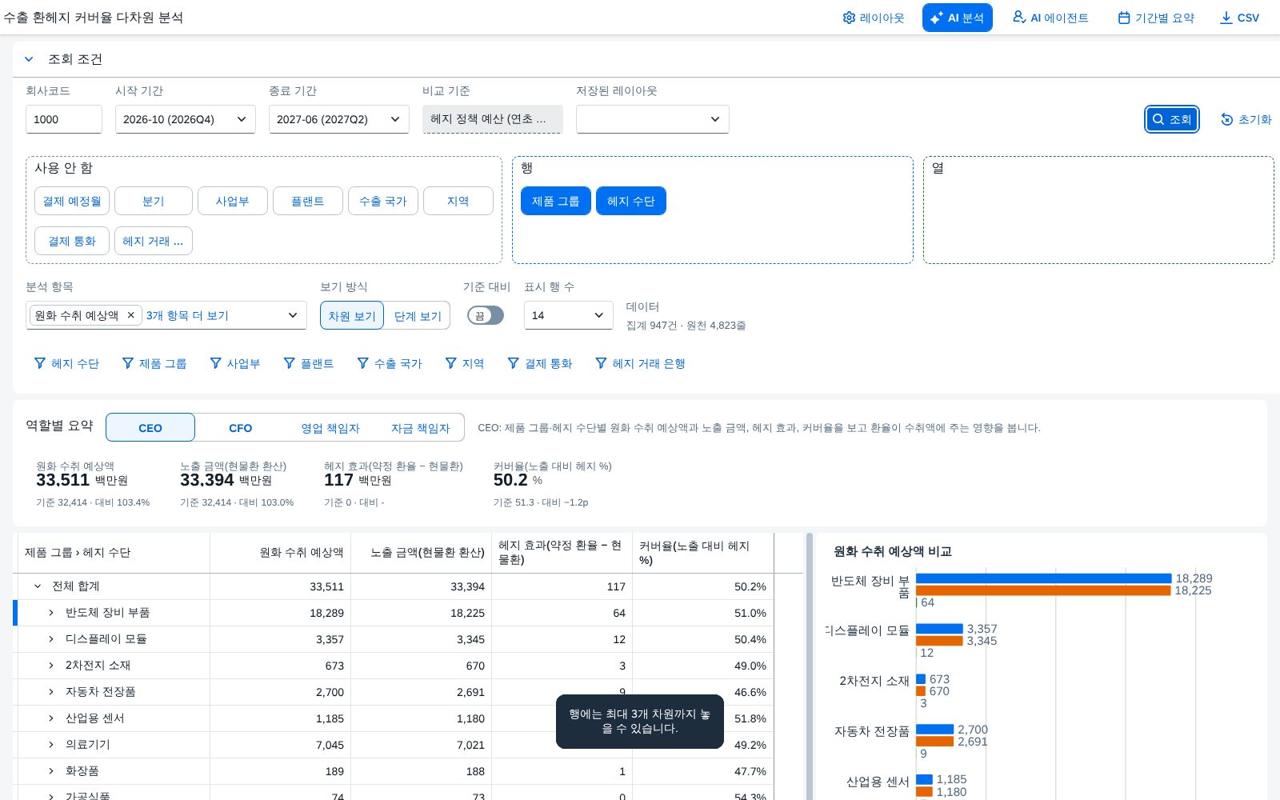Image resolution: width=1280 pixels, height=800 pixels.
Task: Remove the 원화 수취 예상액 chip with its X
Action: tap(130, 315)
